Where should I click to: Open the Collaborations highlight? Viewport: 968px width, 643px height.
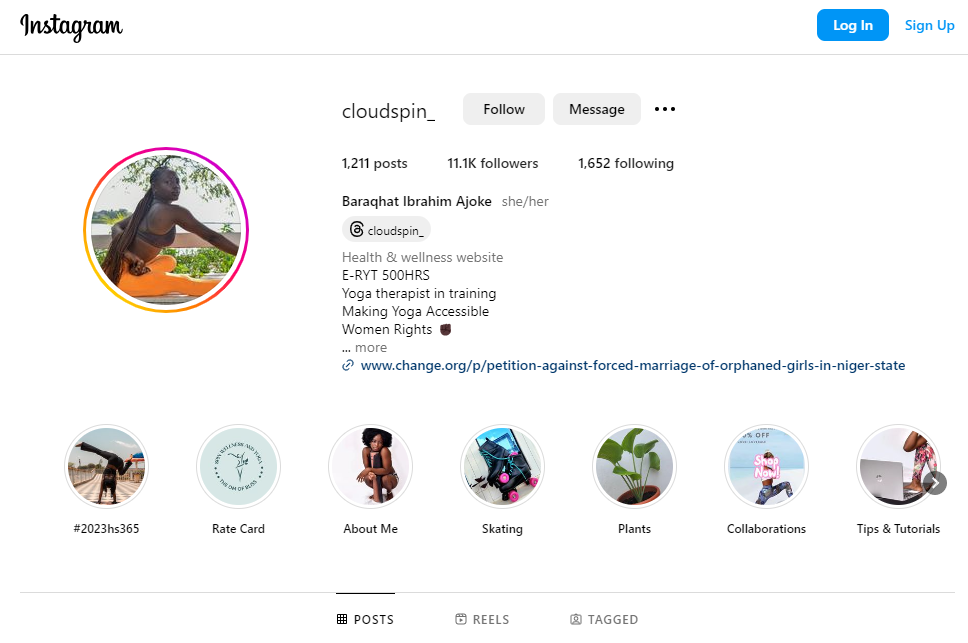(766, 466)
